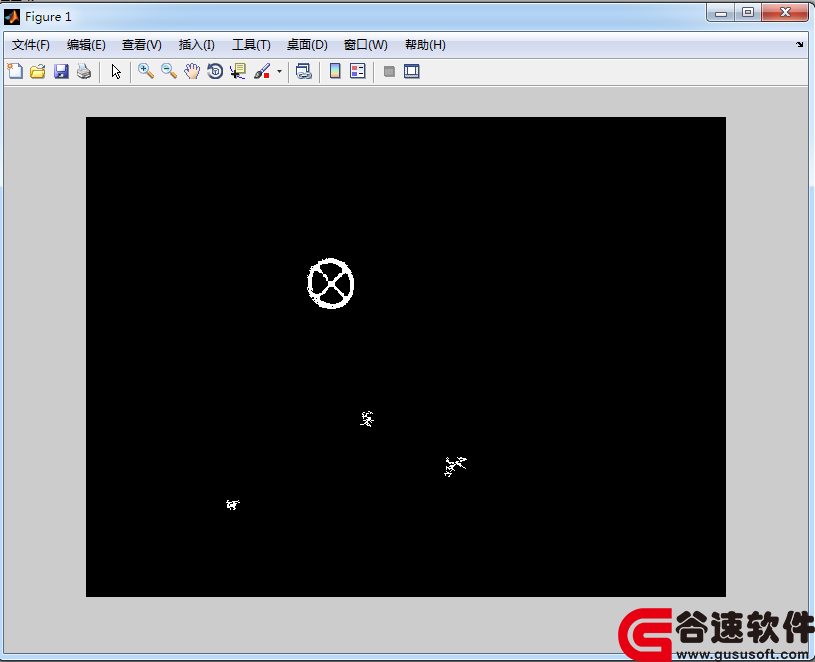Open the 工具(T) menu

pos(251,45)
